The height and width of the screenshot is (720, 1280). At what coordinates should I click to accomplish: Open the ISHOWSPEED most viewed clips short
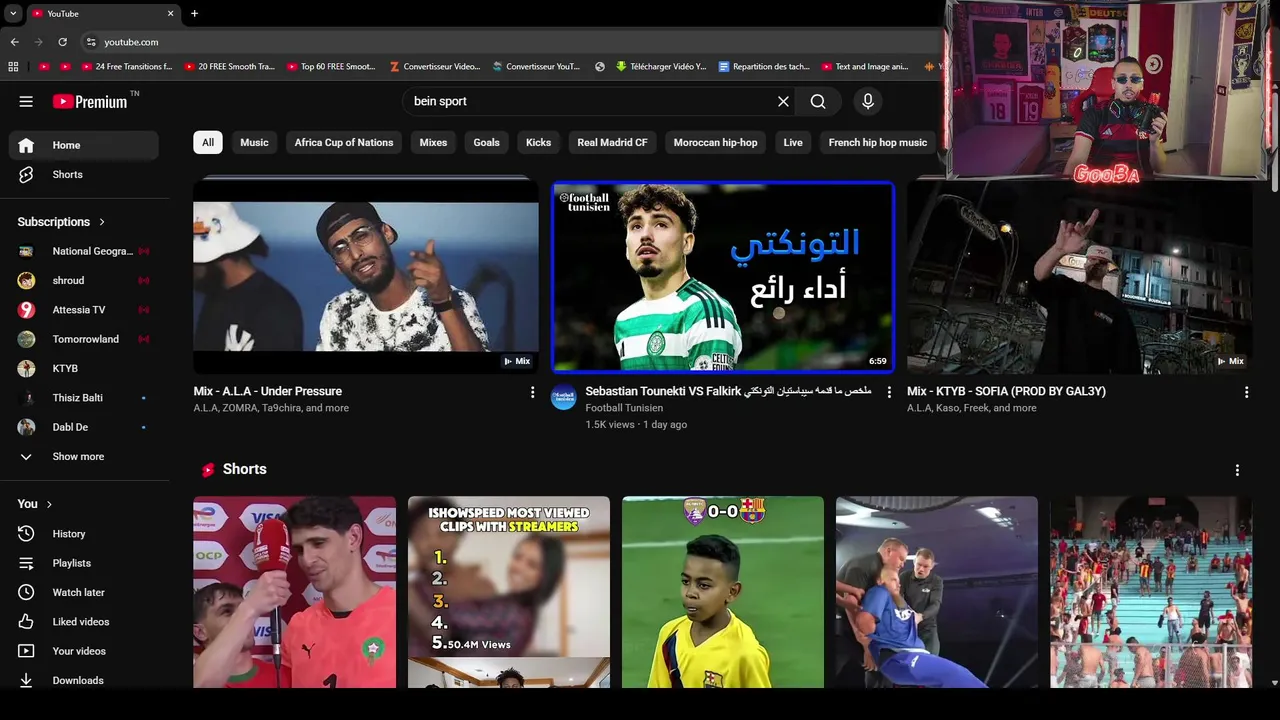tap(509, 592)
